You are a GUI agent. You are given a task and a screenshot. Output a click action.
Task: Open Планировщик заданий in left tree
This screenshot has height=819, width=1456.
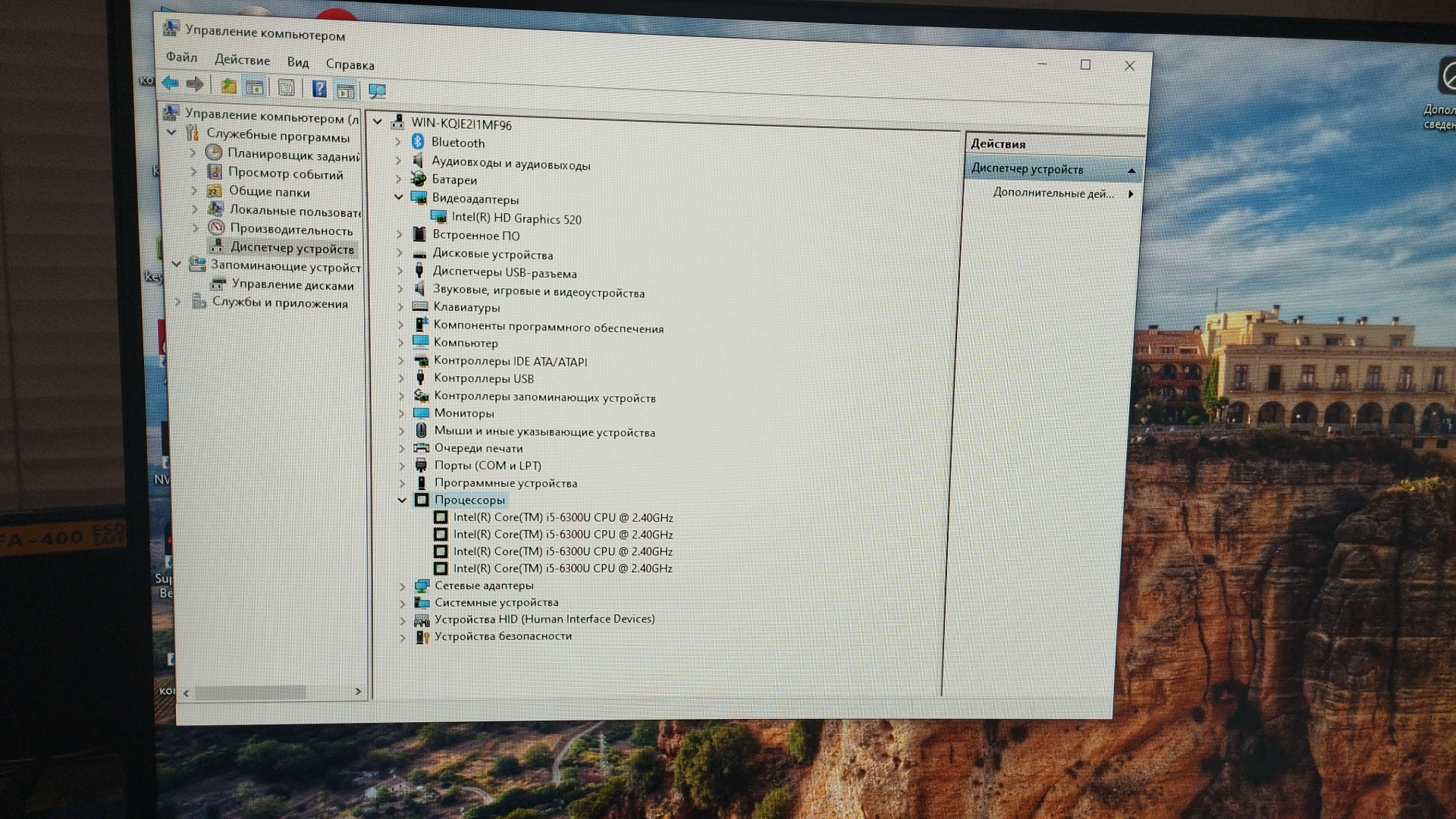coord(293,155)
